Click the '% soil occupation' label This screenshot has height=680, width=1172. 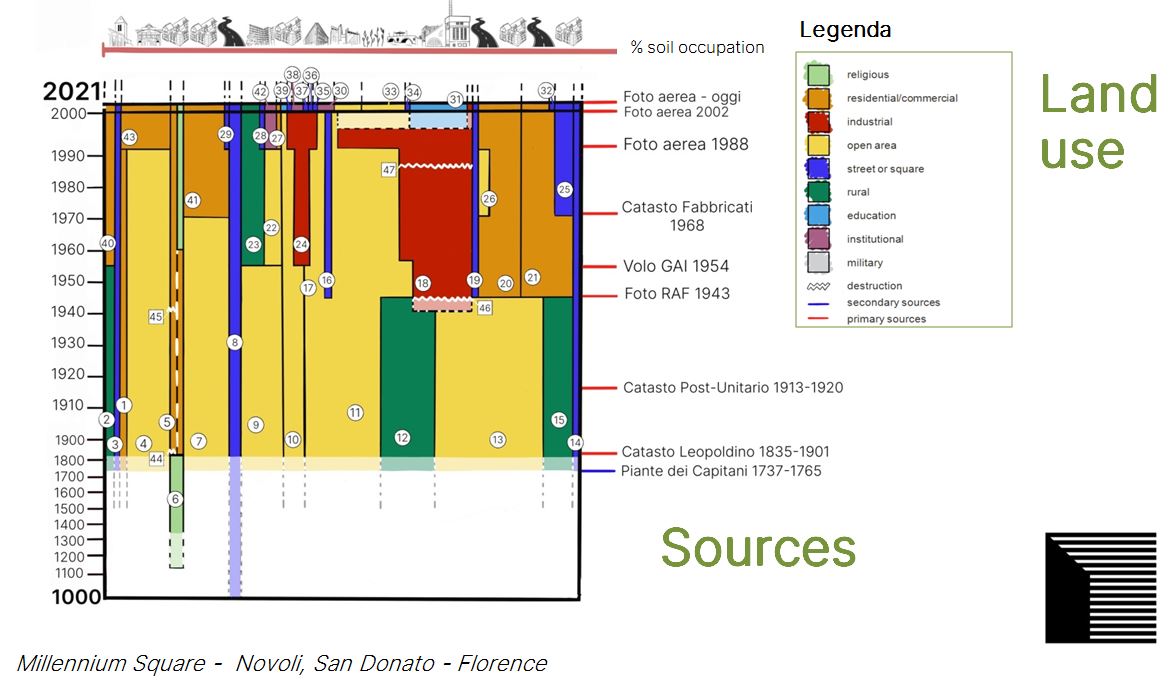[x=697, y=47]
